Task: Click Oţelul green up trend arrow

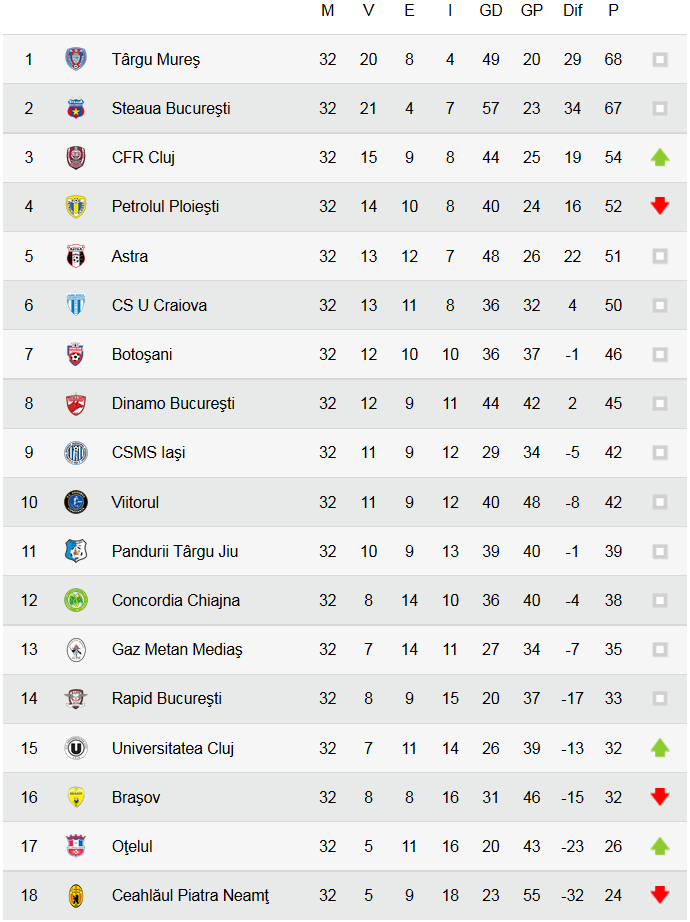Action: coord(659,846)
